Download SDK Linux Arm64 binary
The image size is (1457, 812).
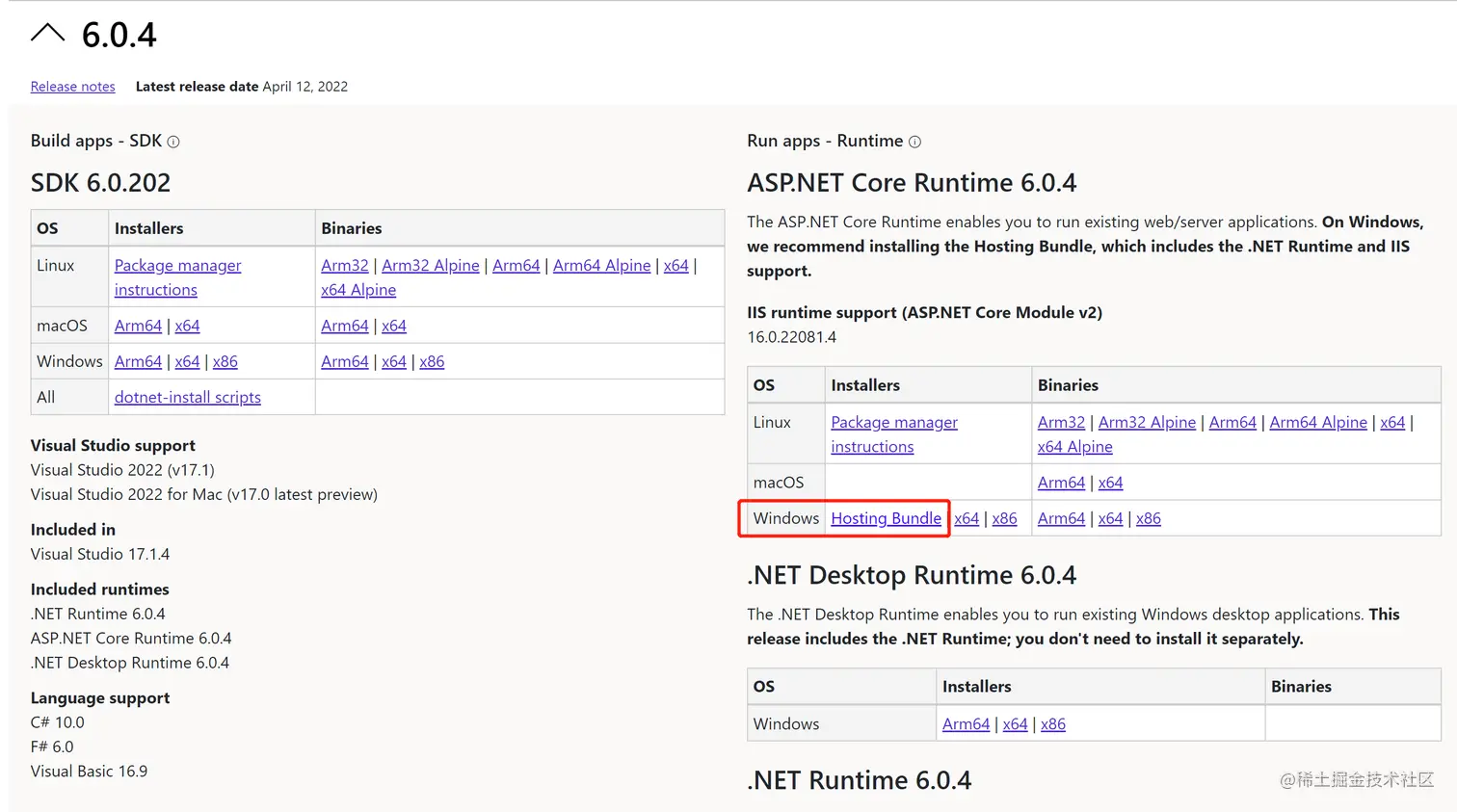[x=517, y=265]
